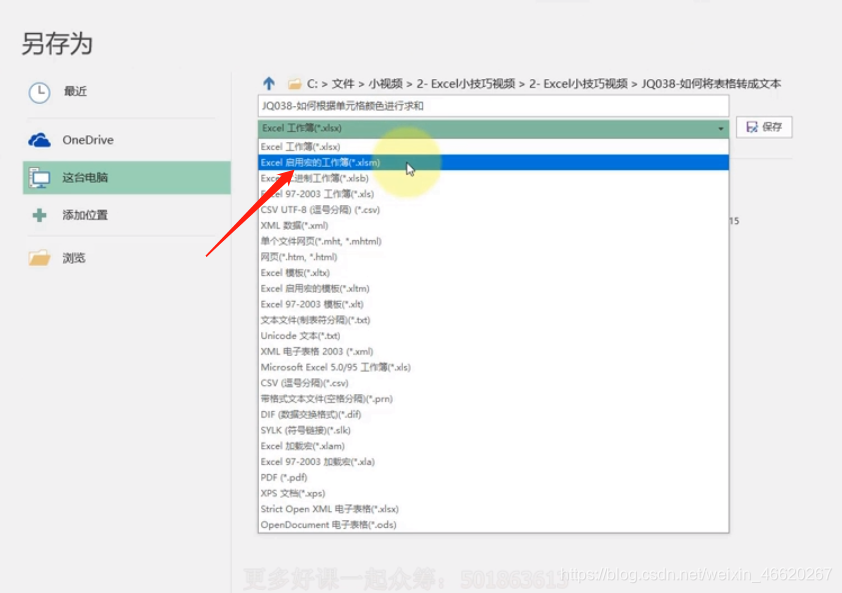842x593 pixels.
Task: Choose Unicode 文本(*.txt) option
Action: [493, 336]
